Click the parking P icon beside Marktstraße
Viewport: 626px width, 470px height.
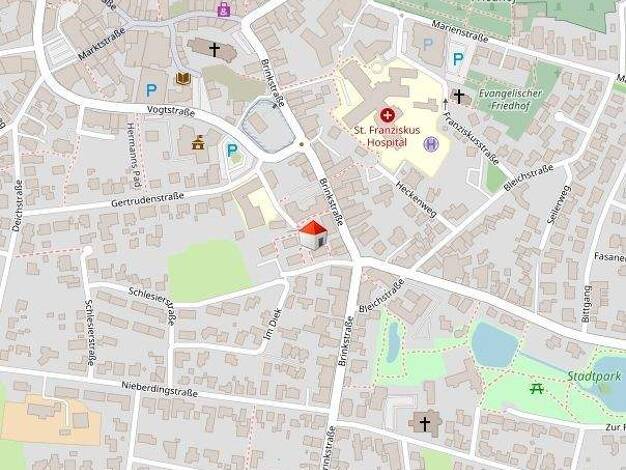point(151,90)
